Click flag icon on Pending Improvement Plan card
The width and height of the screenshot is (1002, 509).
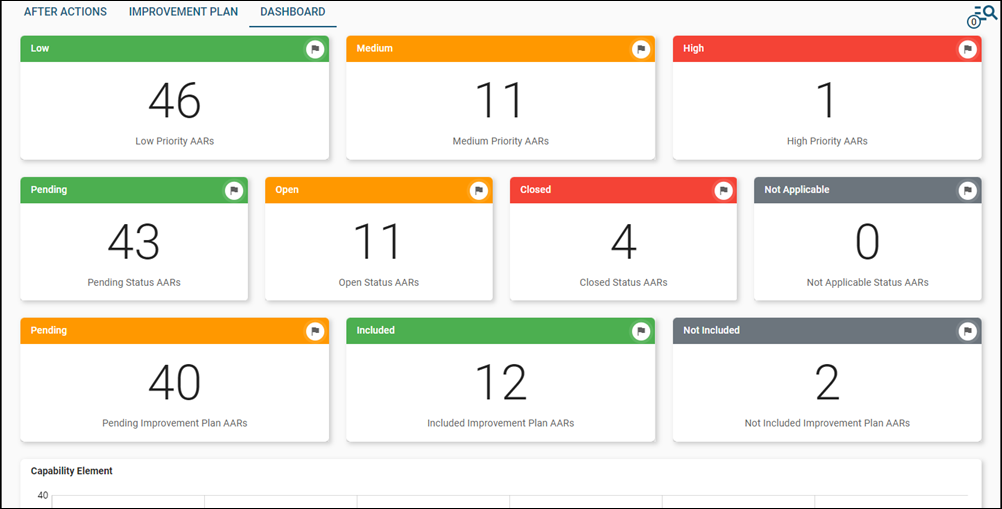[315, 331]
